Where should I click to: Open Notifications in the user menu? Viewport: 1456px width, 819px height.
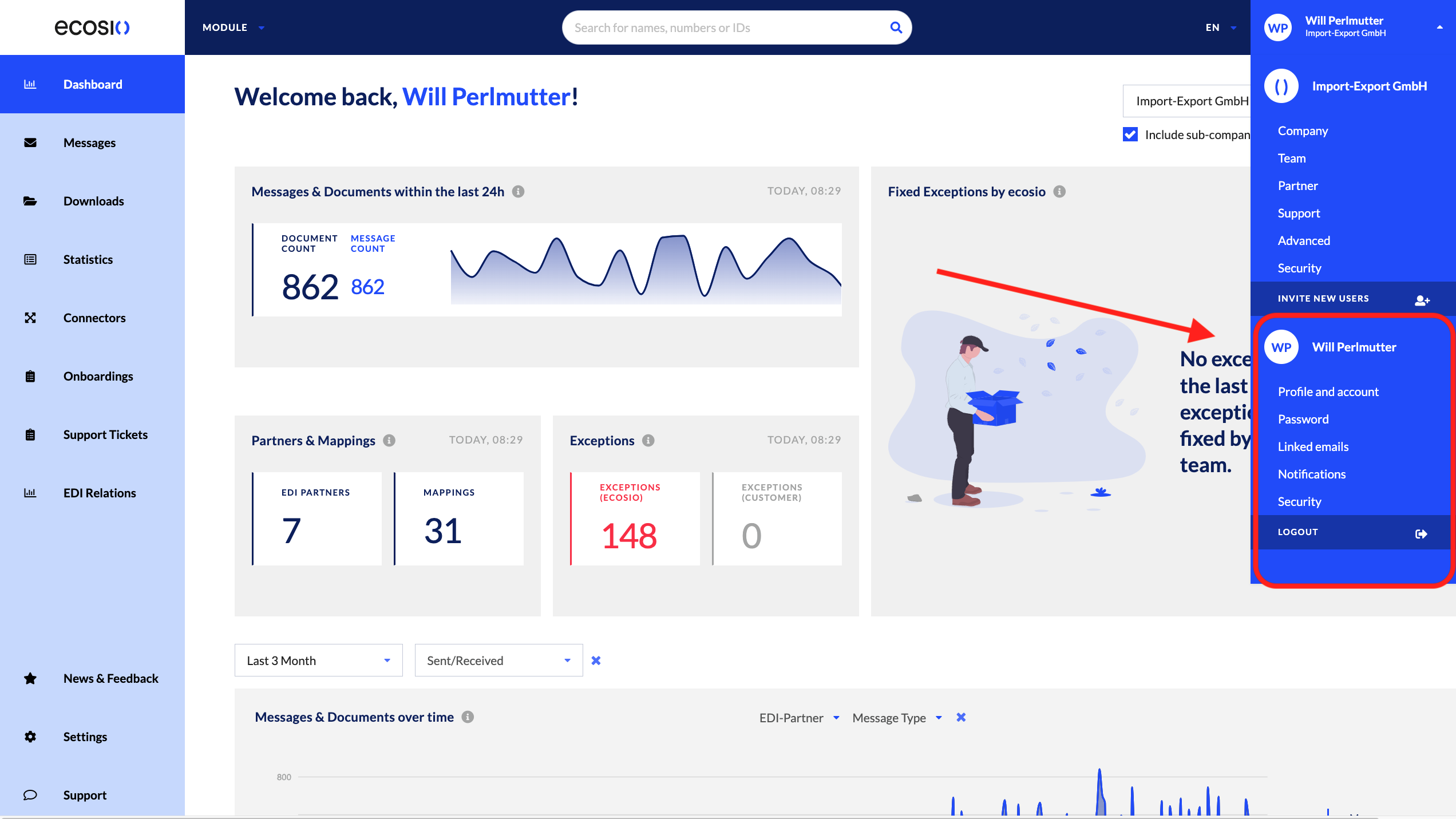tap(1312, 474)
